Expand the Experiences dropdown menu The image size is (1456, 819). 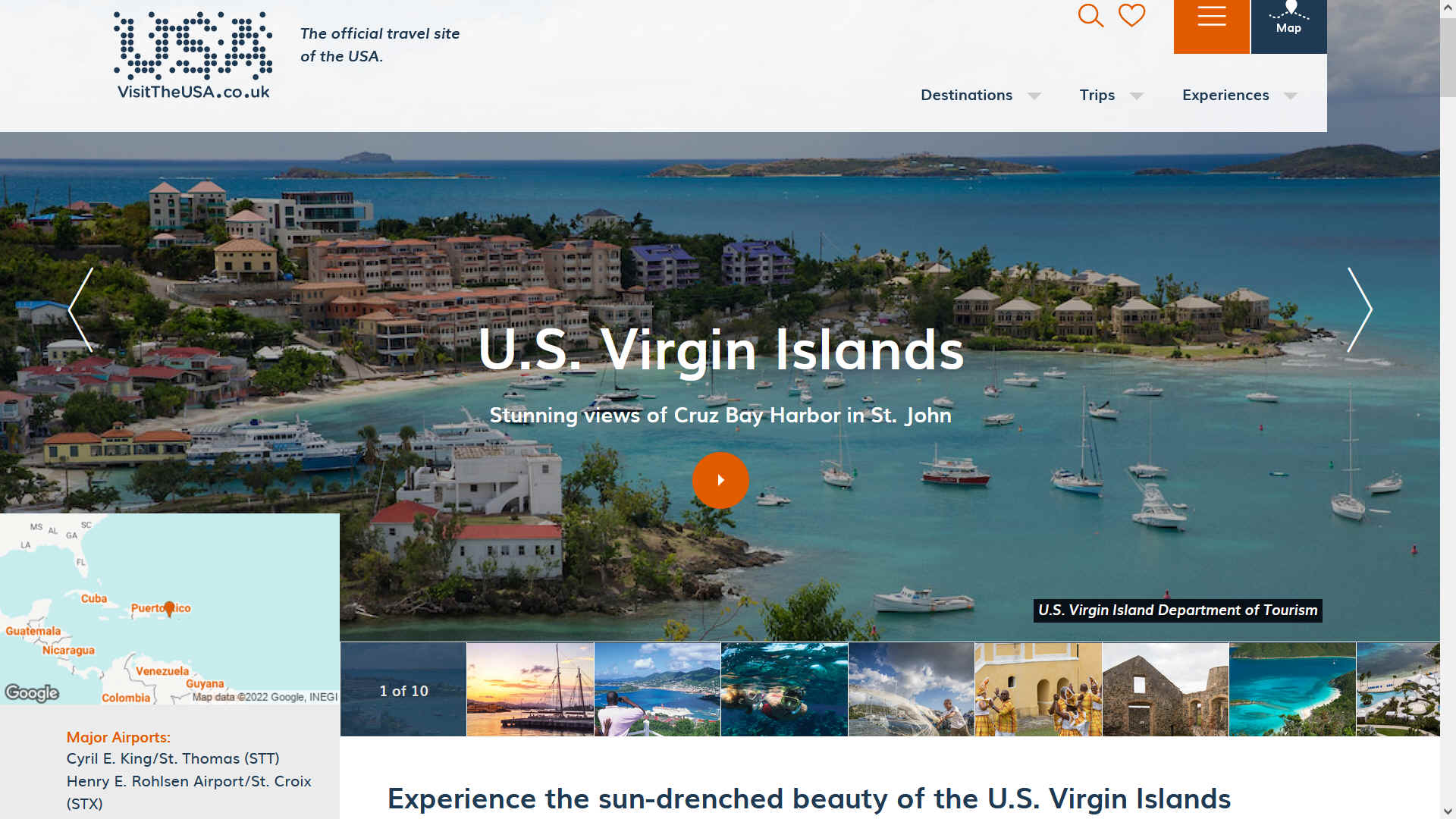1240,95
